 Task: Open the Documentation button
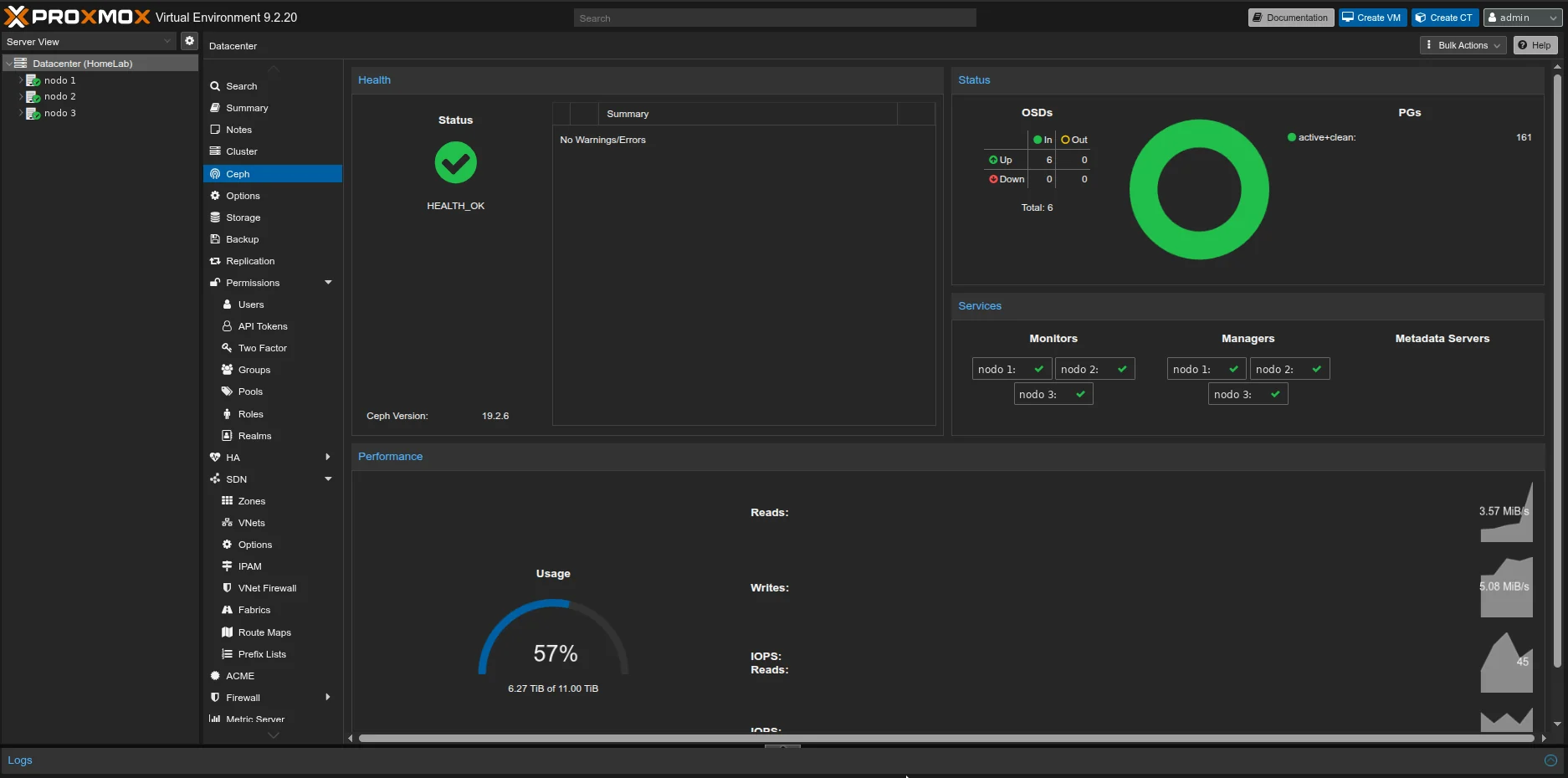point(1291,18)
